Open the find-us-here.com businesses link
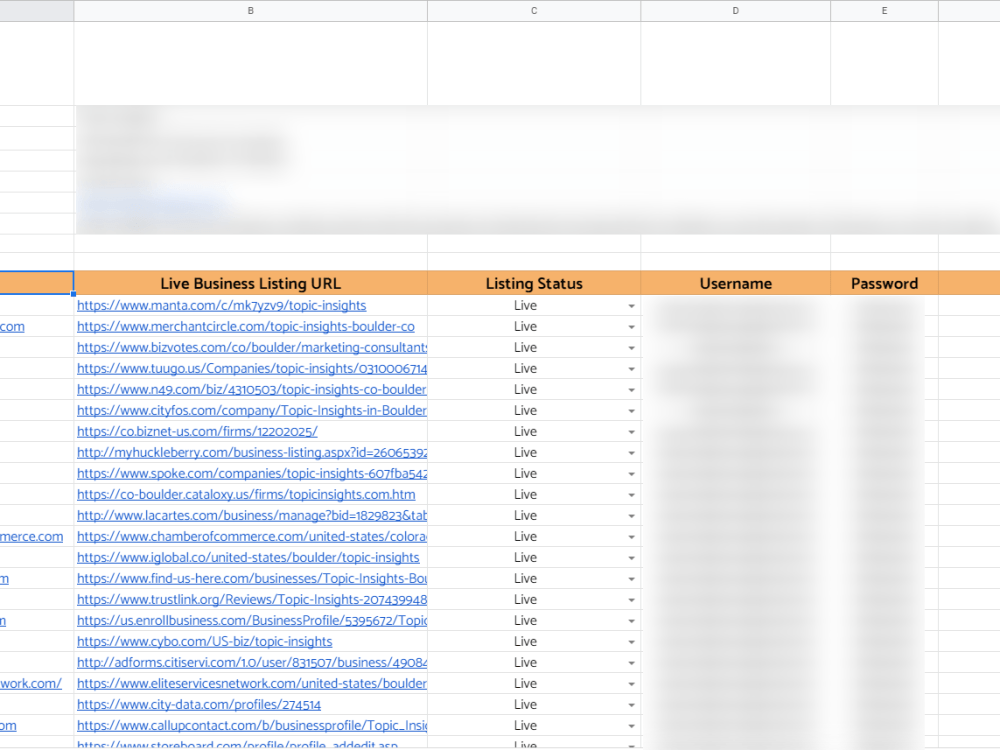This screenshot has height=750, width=1000. 252,579
